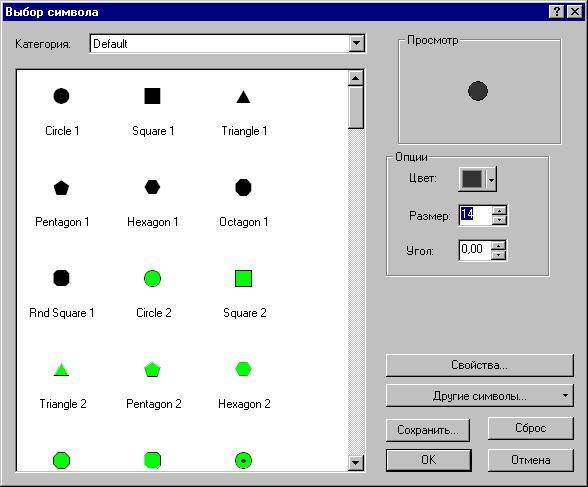Image resolution: width=588 pixels, height=487 pixels.
Task: Select the green Pentagon 2 symbol
Action: (x=152, y=369)
